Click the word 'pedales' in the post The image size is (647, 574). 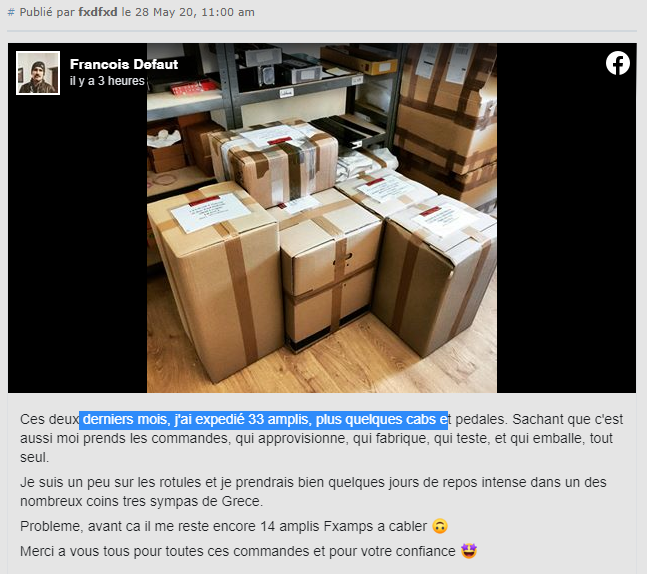[479, 420]
